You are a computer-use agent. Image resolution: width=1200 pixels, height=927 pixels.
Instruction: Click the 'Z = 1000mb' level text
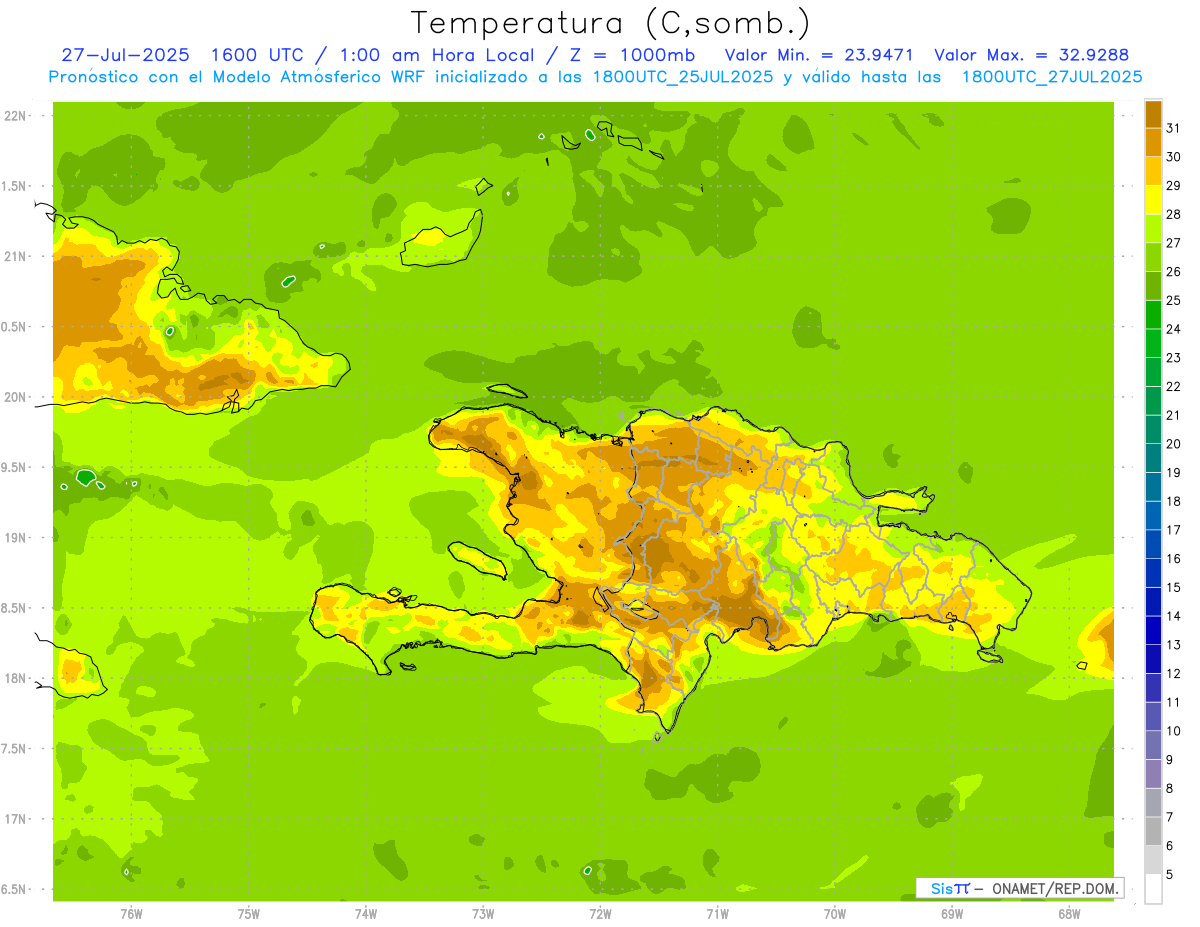(x=634, y=55)
